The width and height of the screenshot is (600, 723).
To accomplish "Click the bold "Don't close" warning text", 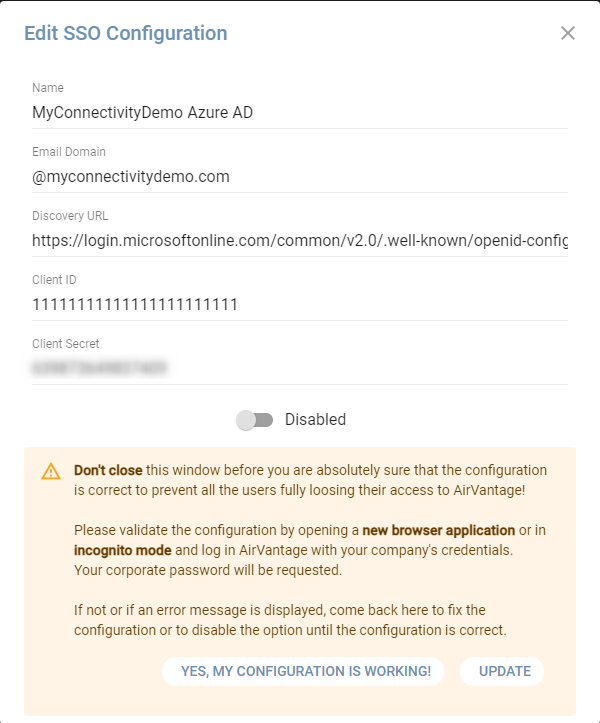I will (x=110, y=470).
